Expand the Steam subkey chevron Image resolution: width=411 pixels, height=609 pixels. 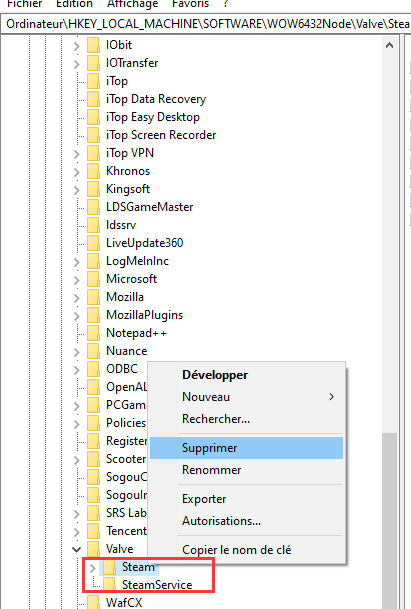point(92,568)
